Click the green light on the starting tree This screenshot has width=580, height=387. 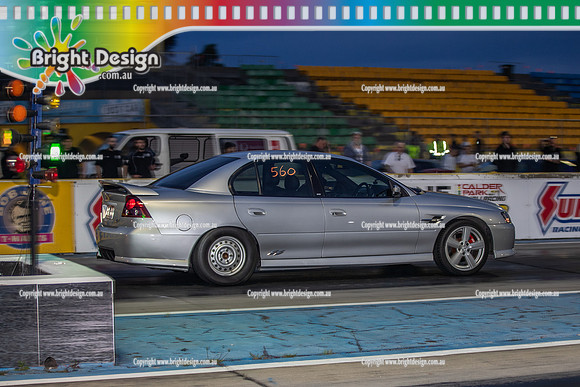55,150
